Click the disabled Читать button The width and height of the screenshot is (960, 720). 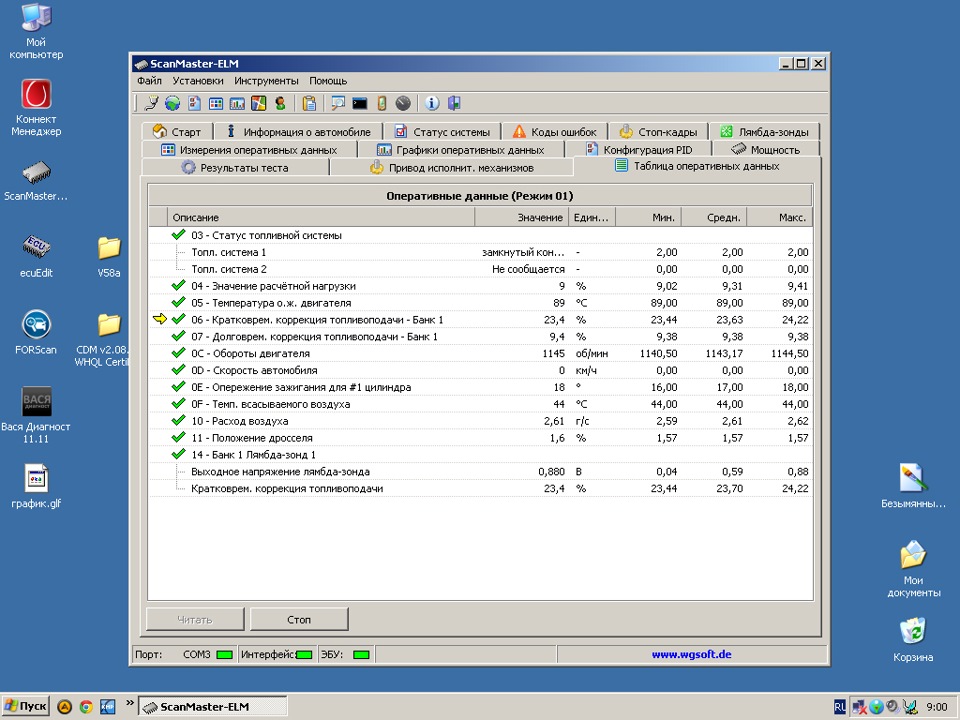pos(195,620)
